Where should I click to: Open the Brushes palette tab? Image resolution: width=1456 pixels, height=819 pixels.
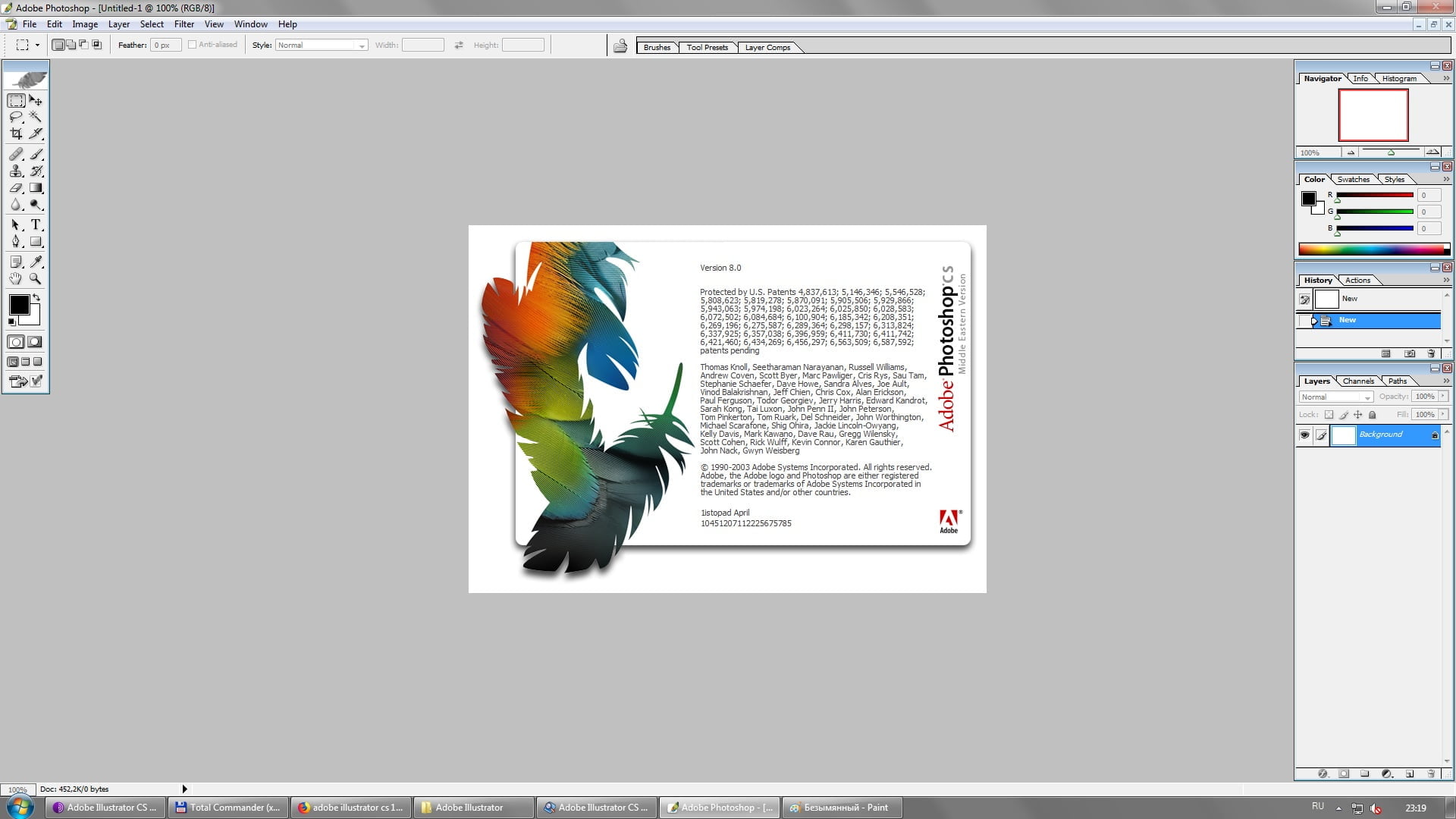(657, 47)
